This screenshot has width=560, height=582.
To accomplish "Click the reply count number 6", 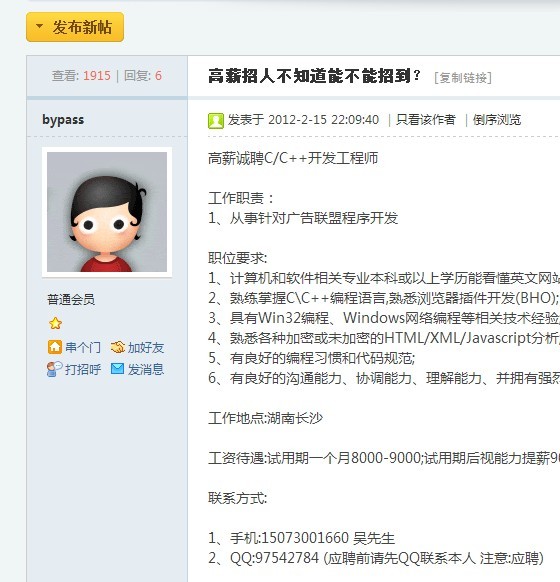I will coord(158,76).
